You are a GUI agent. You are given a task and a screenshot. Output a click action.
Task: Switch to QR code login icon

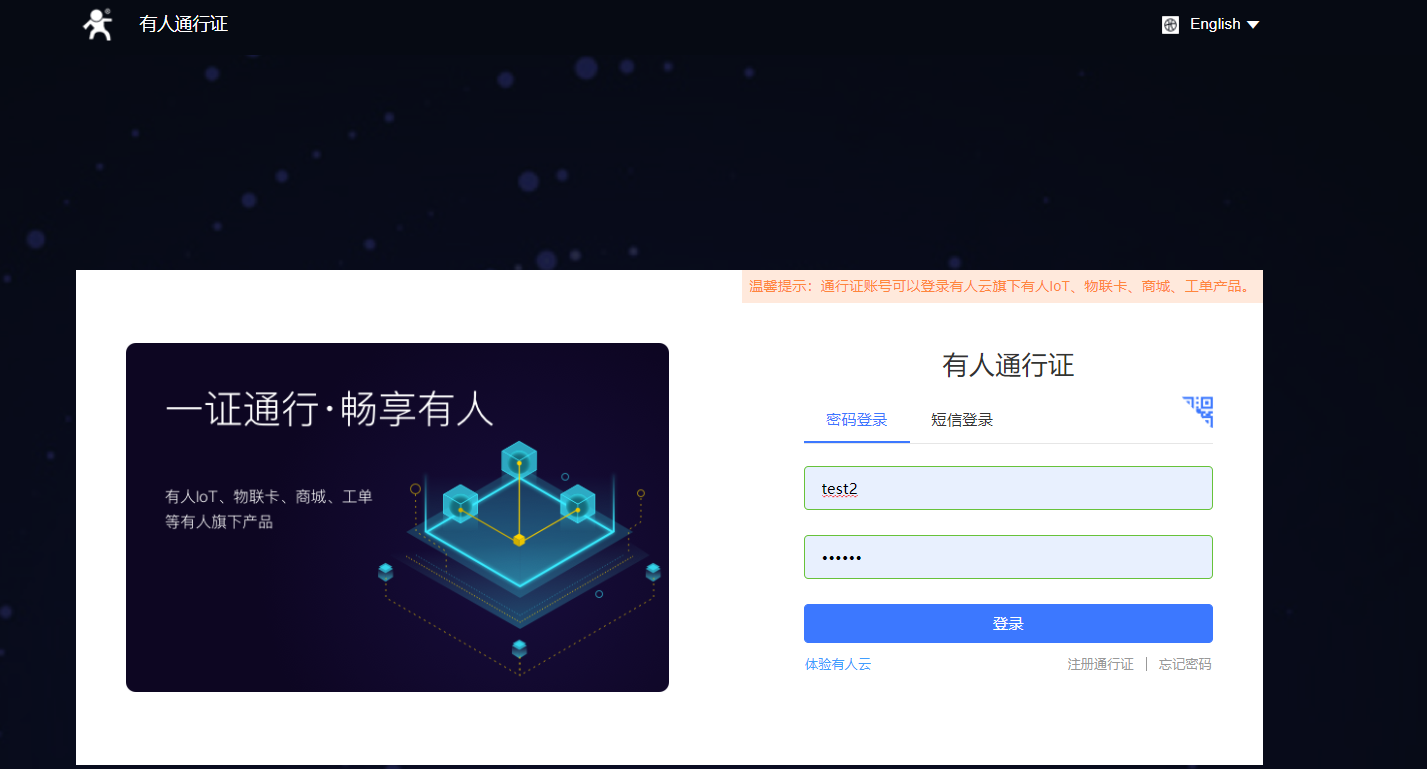1197,411
